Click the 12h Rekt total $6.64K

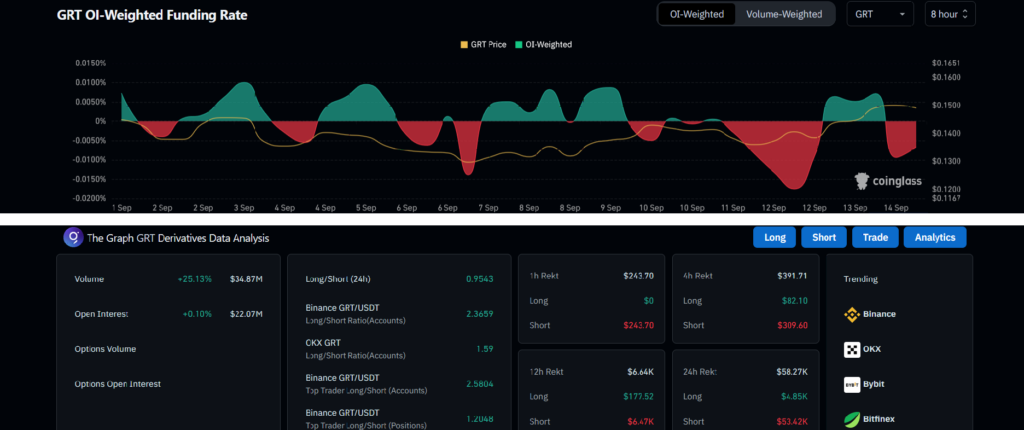tap(641, 372)
